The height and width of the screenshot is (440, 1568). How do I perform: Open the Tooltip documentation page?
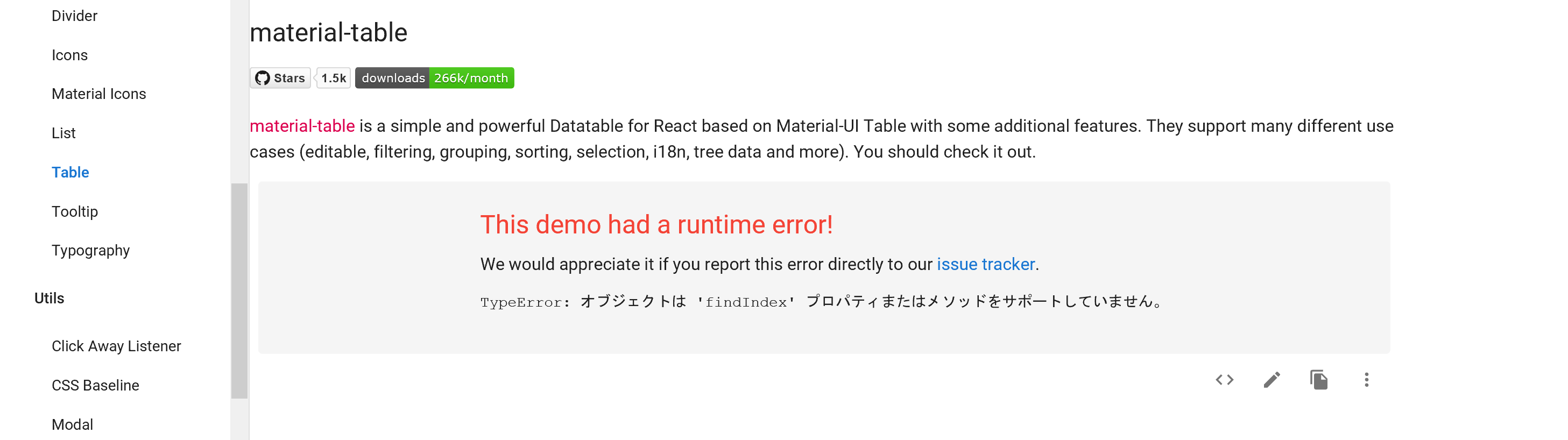click(x=75, y=211)
